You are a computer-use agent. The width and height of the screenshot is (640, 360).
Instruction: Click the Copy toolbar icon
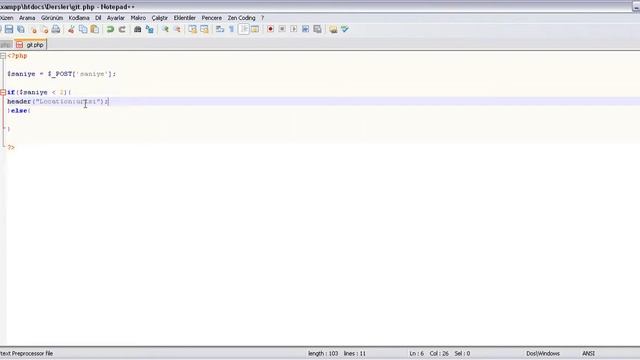point(83,29)
